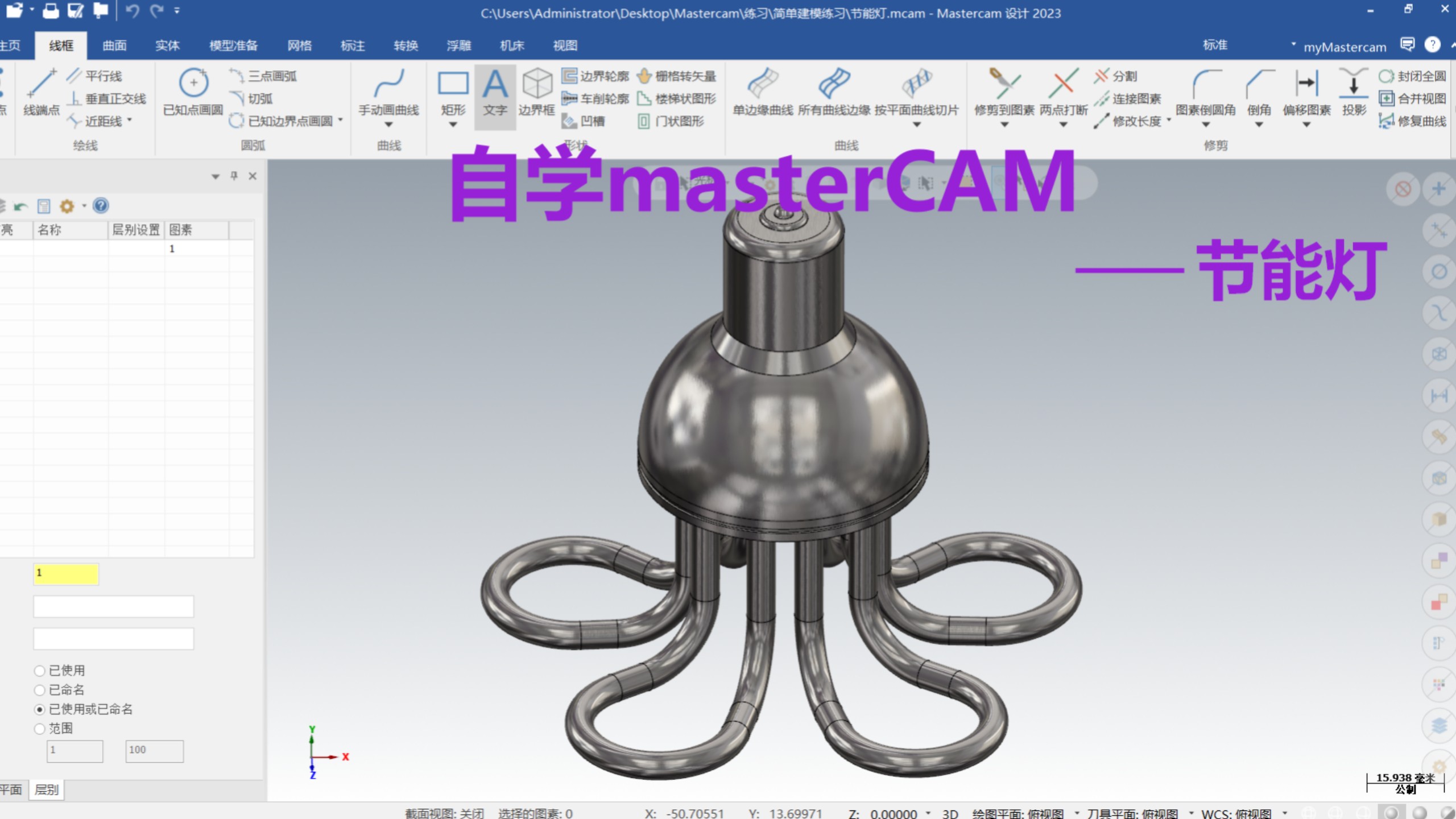Select the 已使用或已命名 radio button

[x=39, y=709]
